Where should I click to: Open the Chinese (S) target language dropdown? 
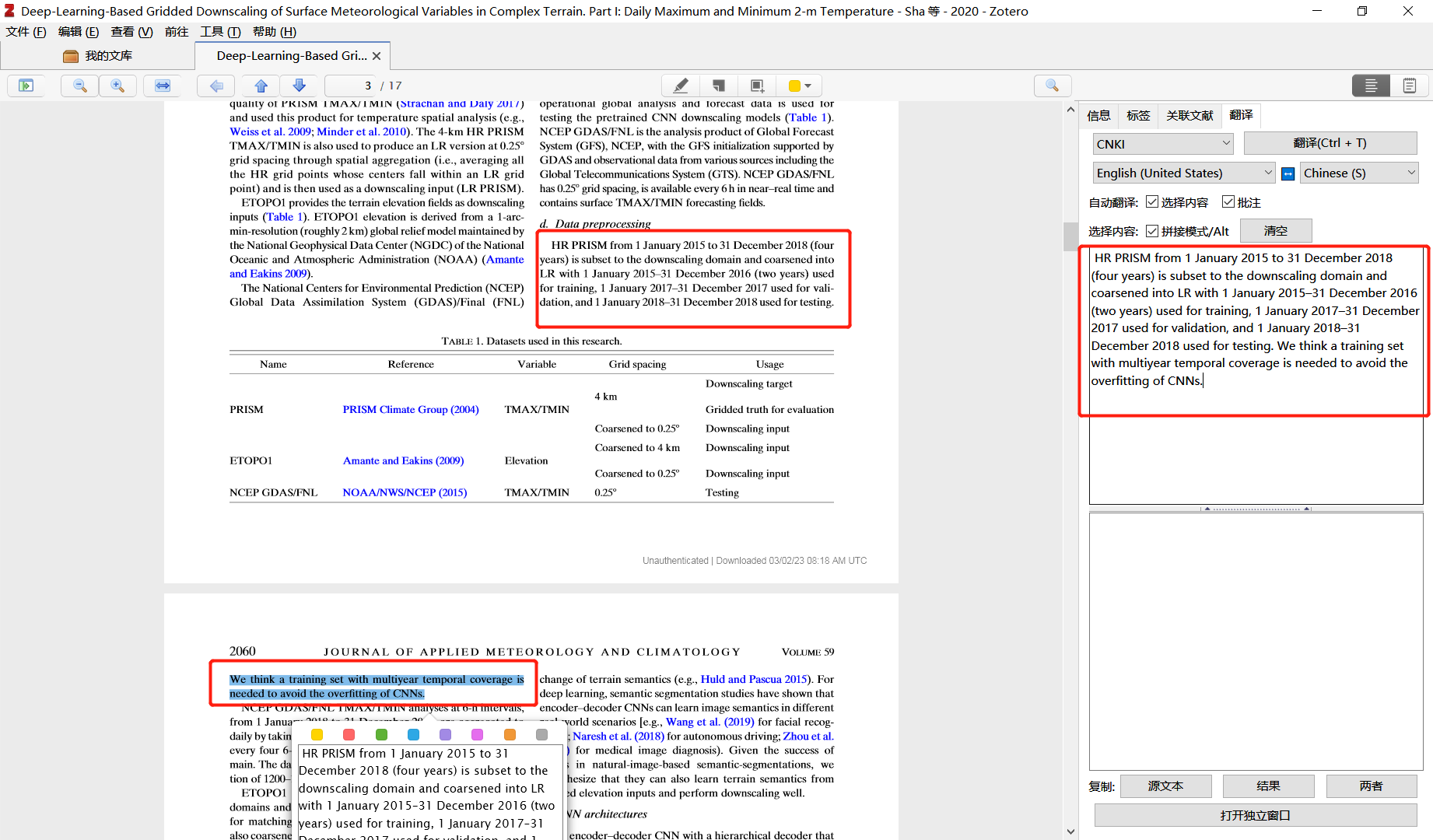coord(1359,173)
